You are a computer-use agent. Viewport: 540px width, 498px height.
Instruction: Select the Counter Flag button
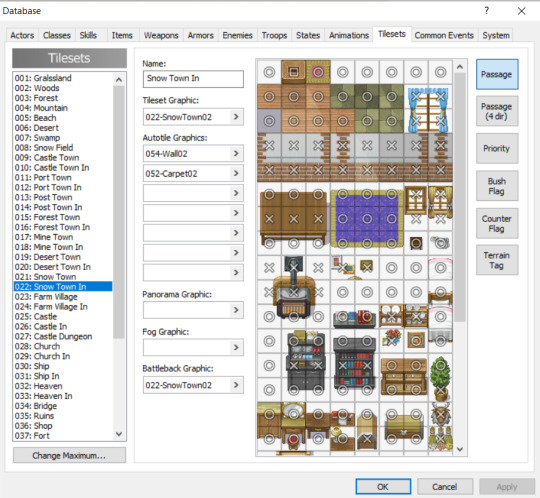pyautogui.click(x=497, y=224)
